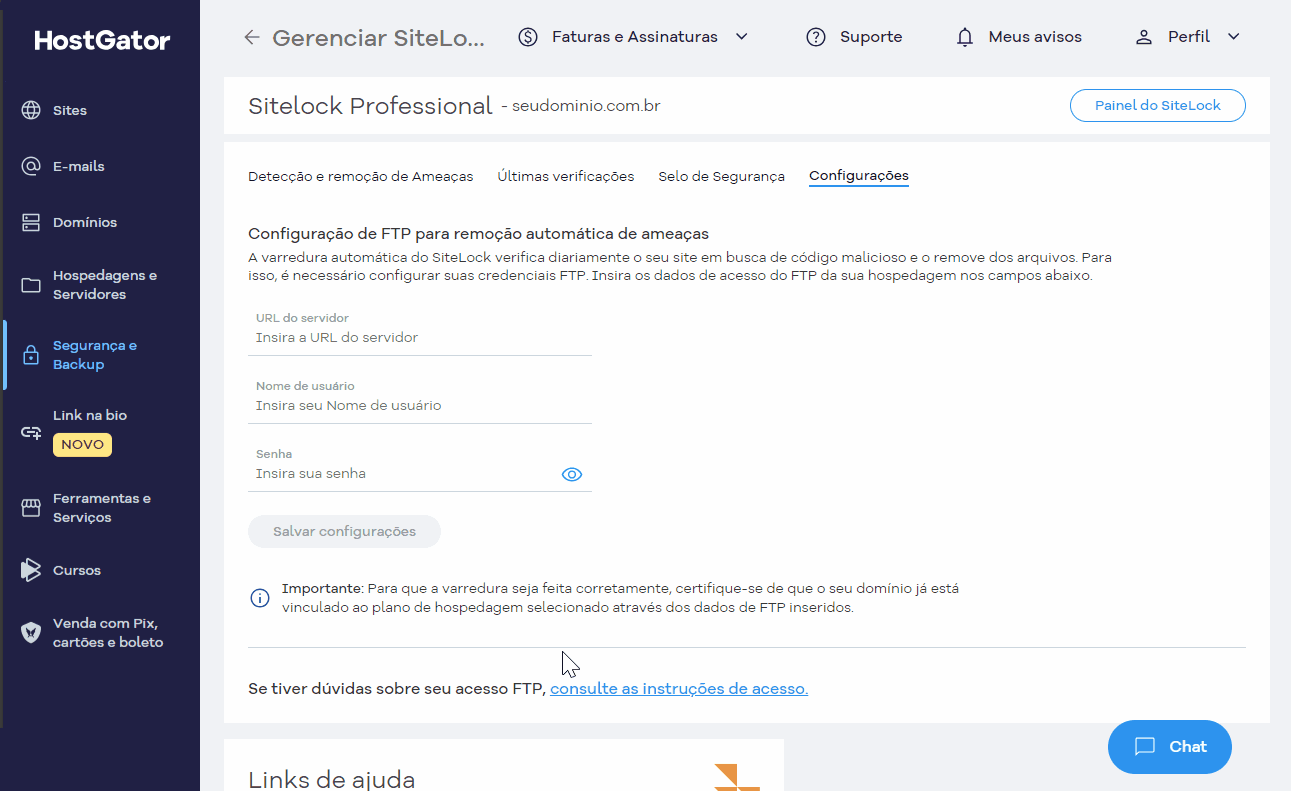Switch to the Últimas verificações tab
Viewport: 1291px width, 791px height.
(566, 176)
